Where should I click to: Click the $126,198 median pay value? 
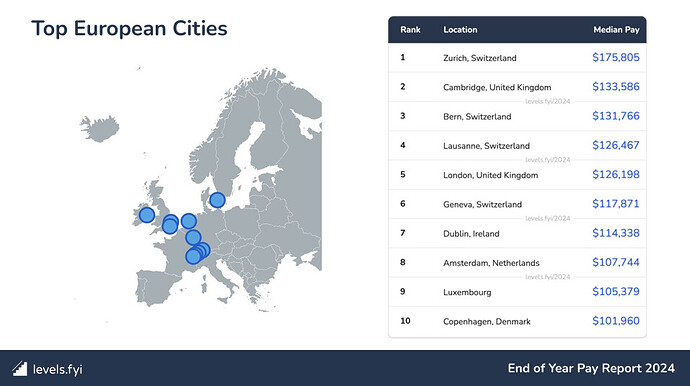tap(616, 174)
